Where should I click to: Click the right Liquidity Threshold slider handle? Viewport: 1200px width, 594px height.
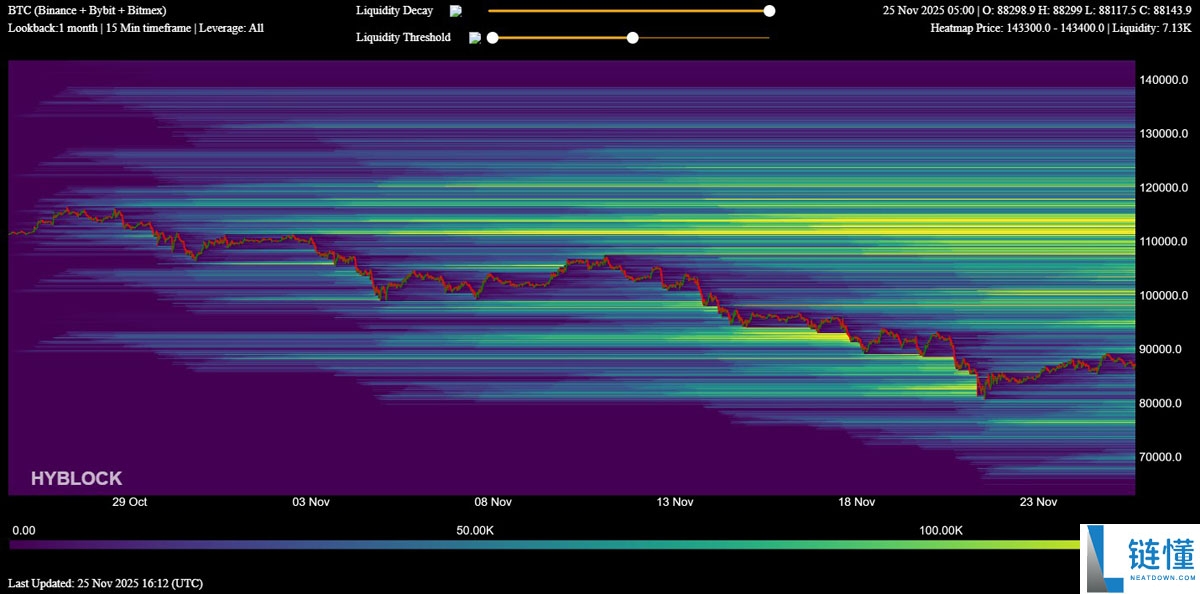632,38
